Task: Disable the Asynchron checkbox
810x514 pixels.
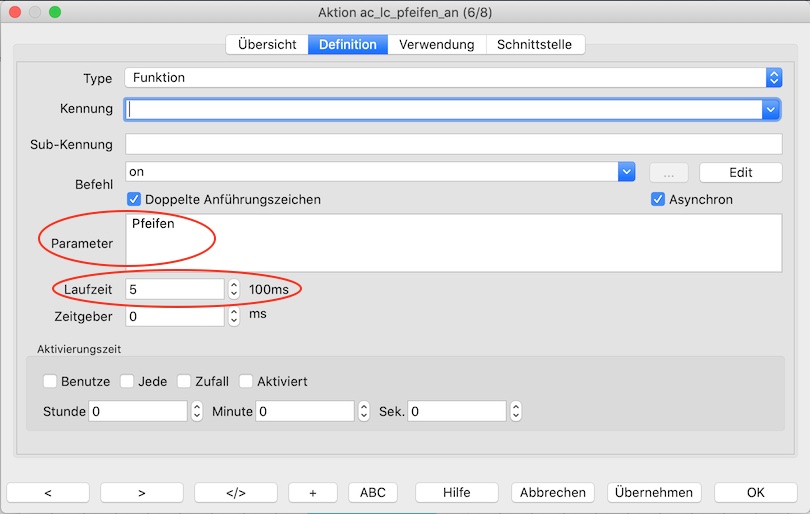Action: (657, 199)
